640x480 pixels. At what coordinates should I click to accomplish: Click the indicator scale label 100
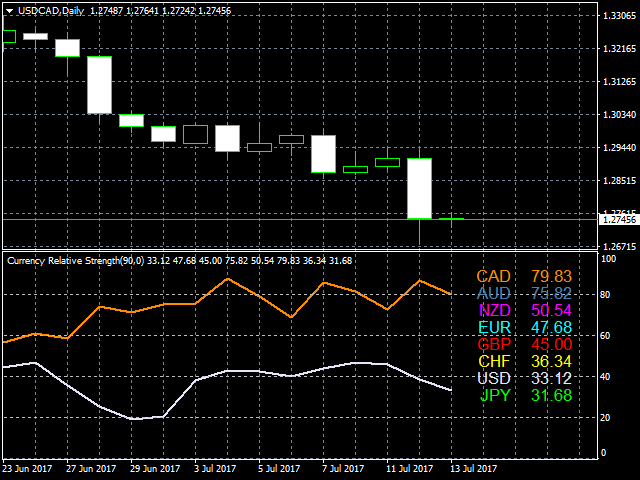[x=609, y=259]
